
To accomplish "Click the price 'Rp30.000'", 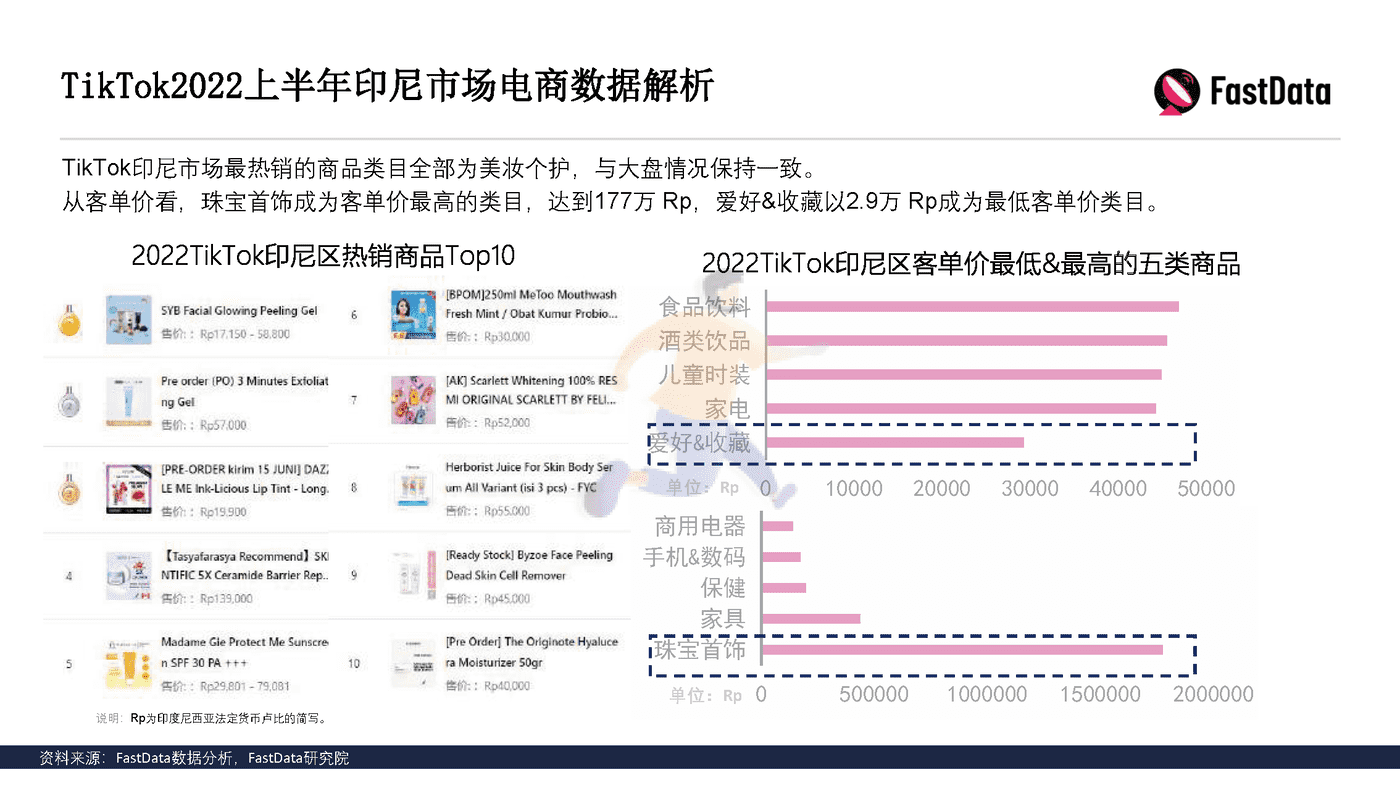I will pyautogui.click(x=507, y=337).
